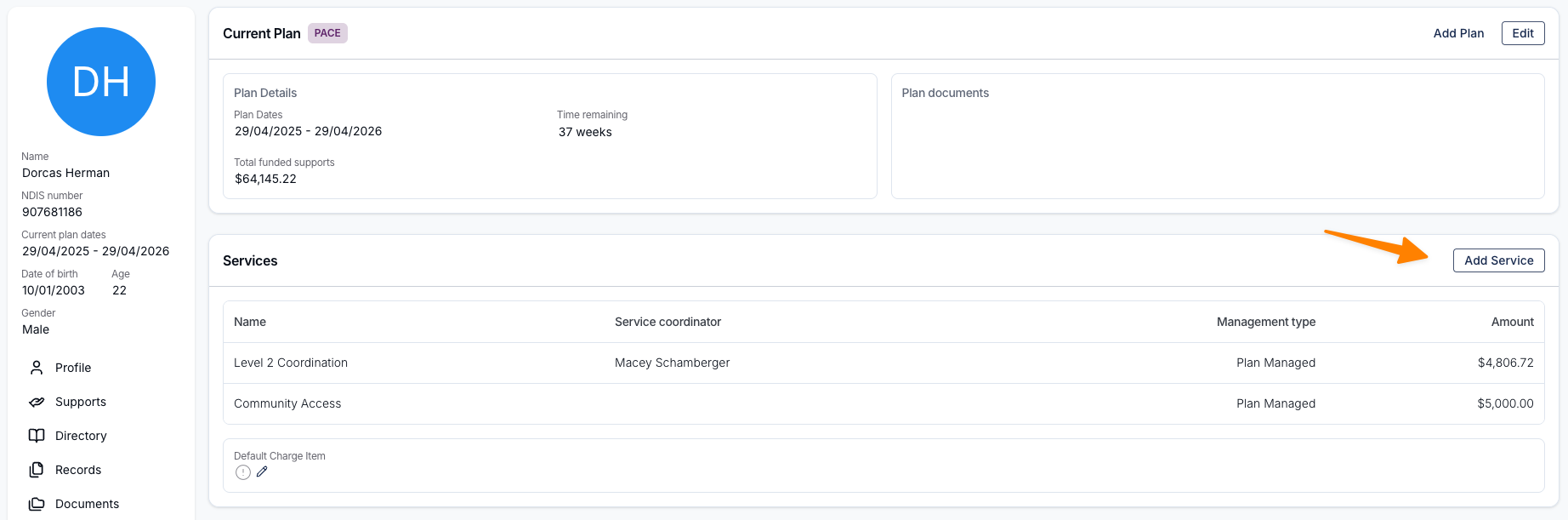The width and height of the screenshot is (1568, 520).
Task: Click the Name column header
Action: click(250, 322)
